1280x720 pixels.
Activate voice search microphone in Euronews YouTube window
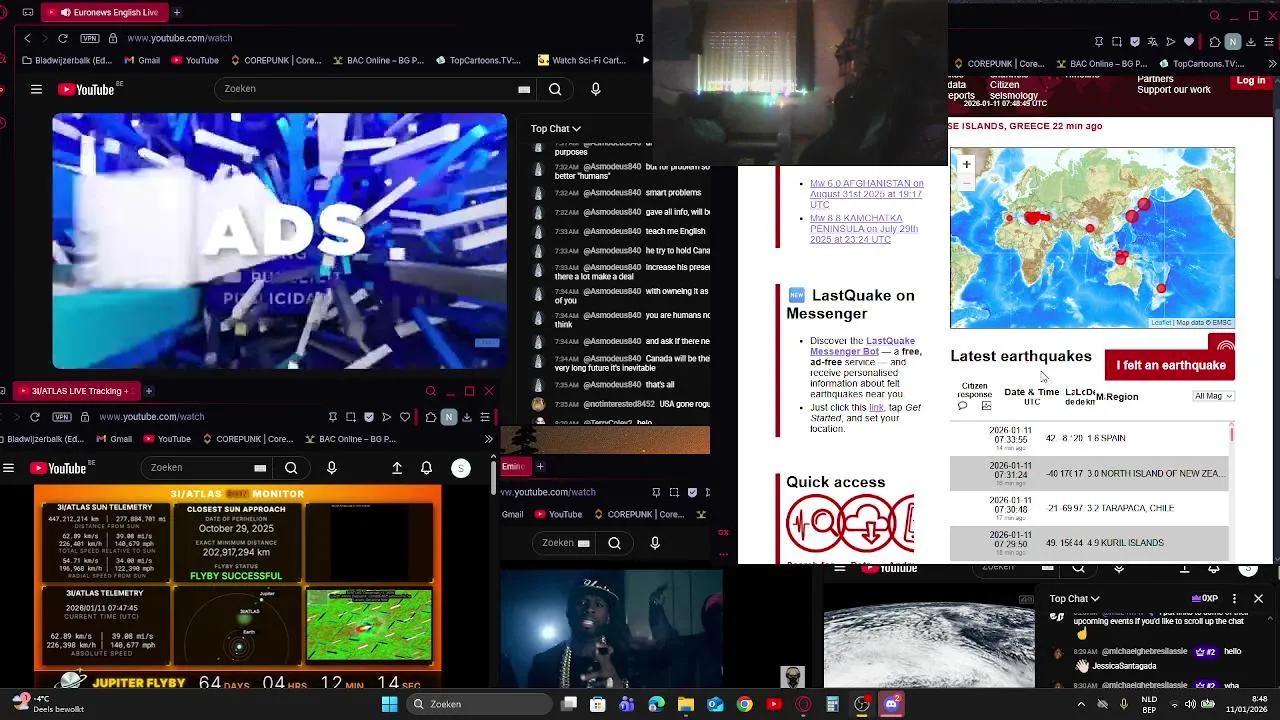595,89
